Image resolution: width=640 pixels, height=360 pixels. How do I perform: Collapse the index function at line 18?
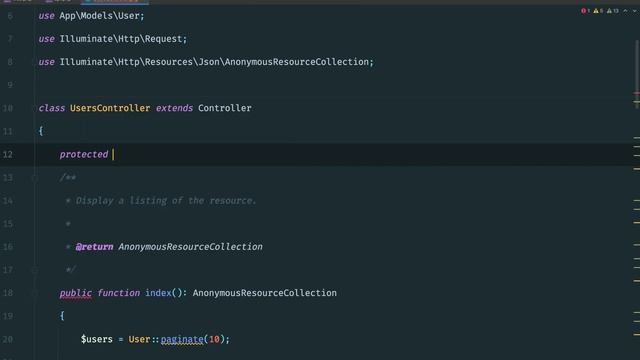click(35, 293)
